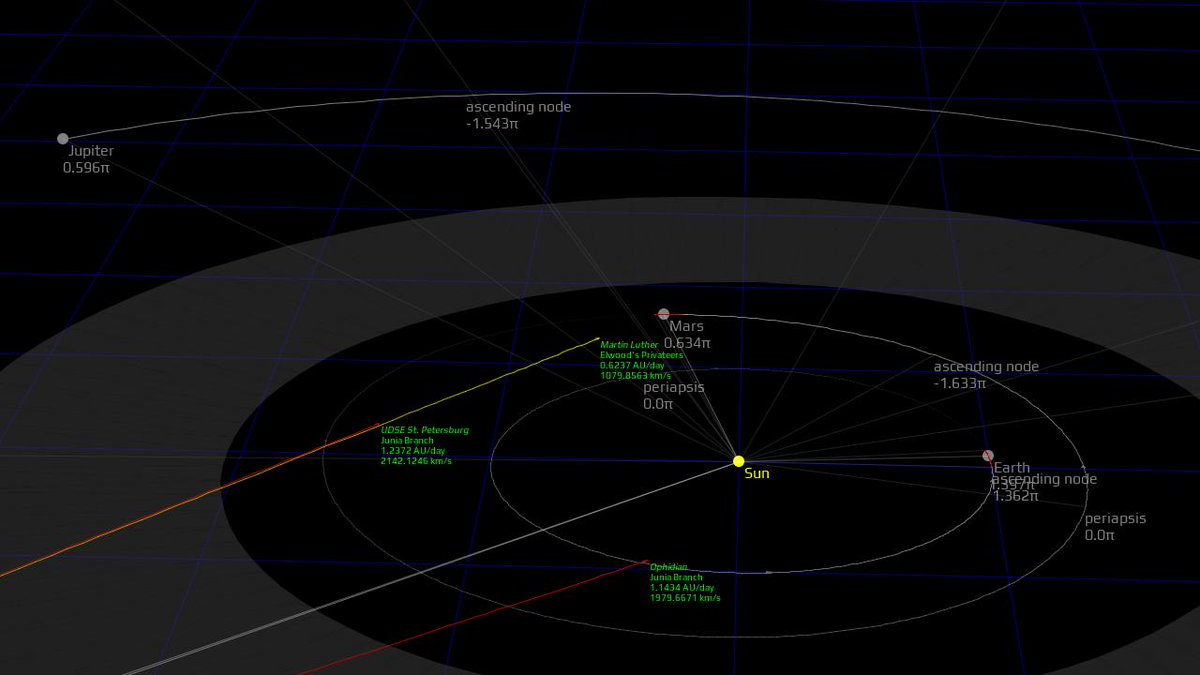This screenshot has height=675, width=1200.
Task: Select the Earth planet marker dot
Action: 988,456
